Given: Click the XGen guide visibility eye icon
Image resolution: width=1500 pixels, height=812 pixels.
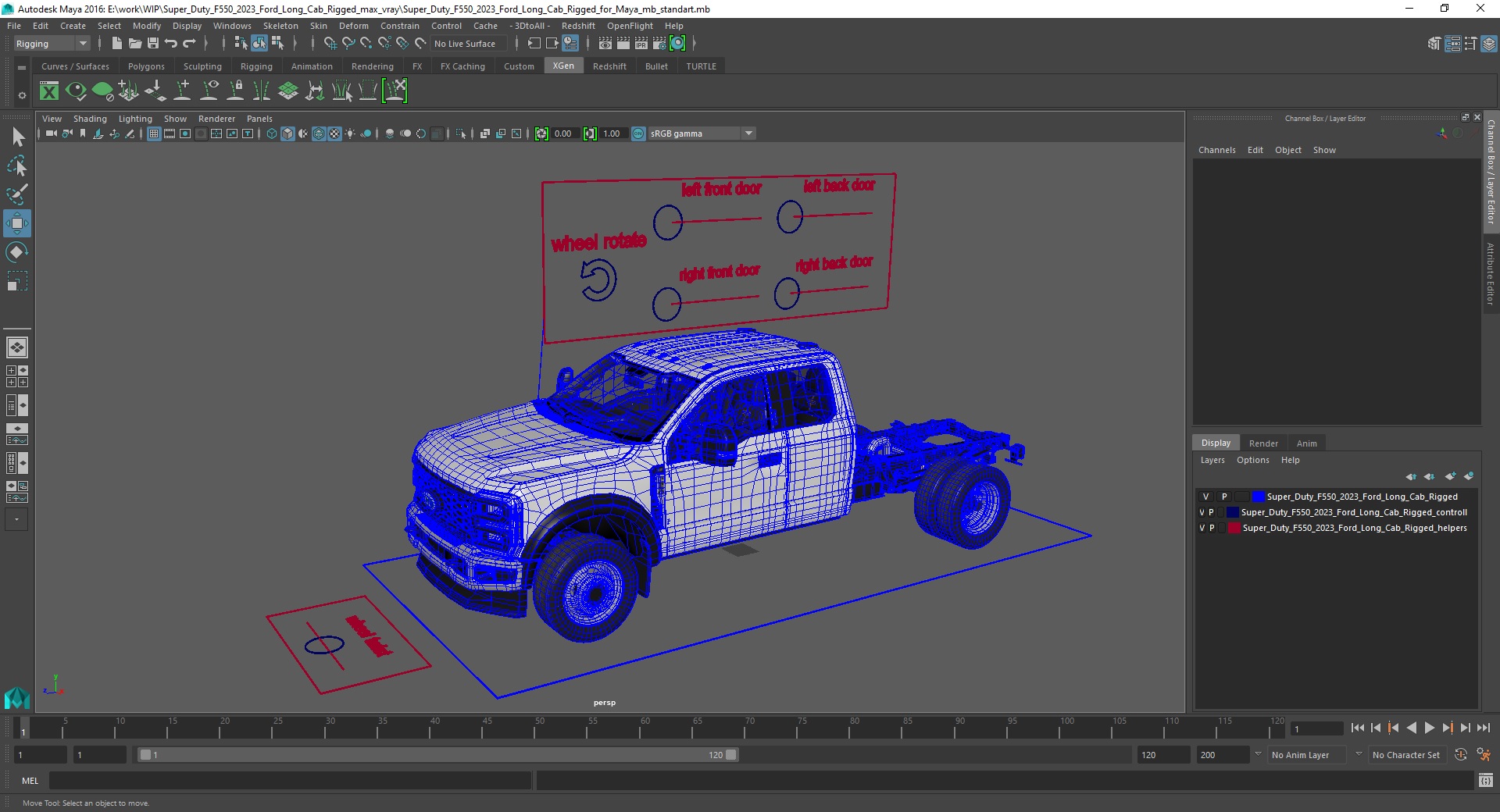Looking at the screenshot, I should point(209,91).
